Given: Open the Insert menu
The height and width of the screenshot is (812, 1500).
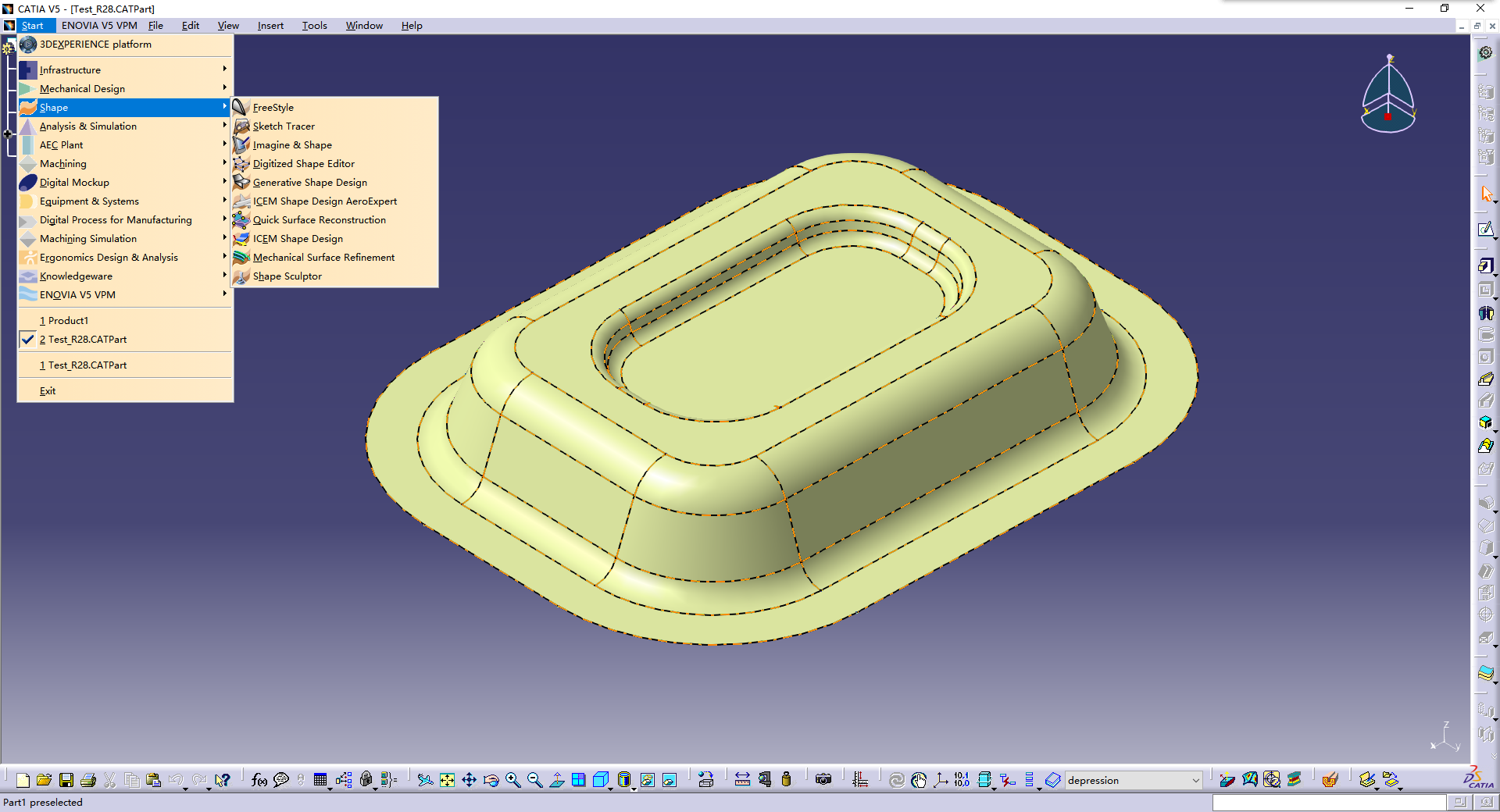Looking at the screenshot, I should (x=270, y=26).
